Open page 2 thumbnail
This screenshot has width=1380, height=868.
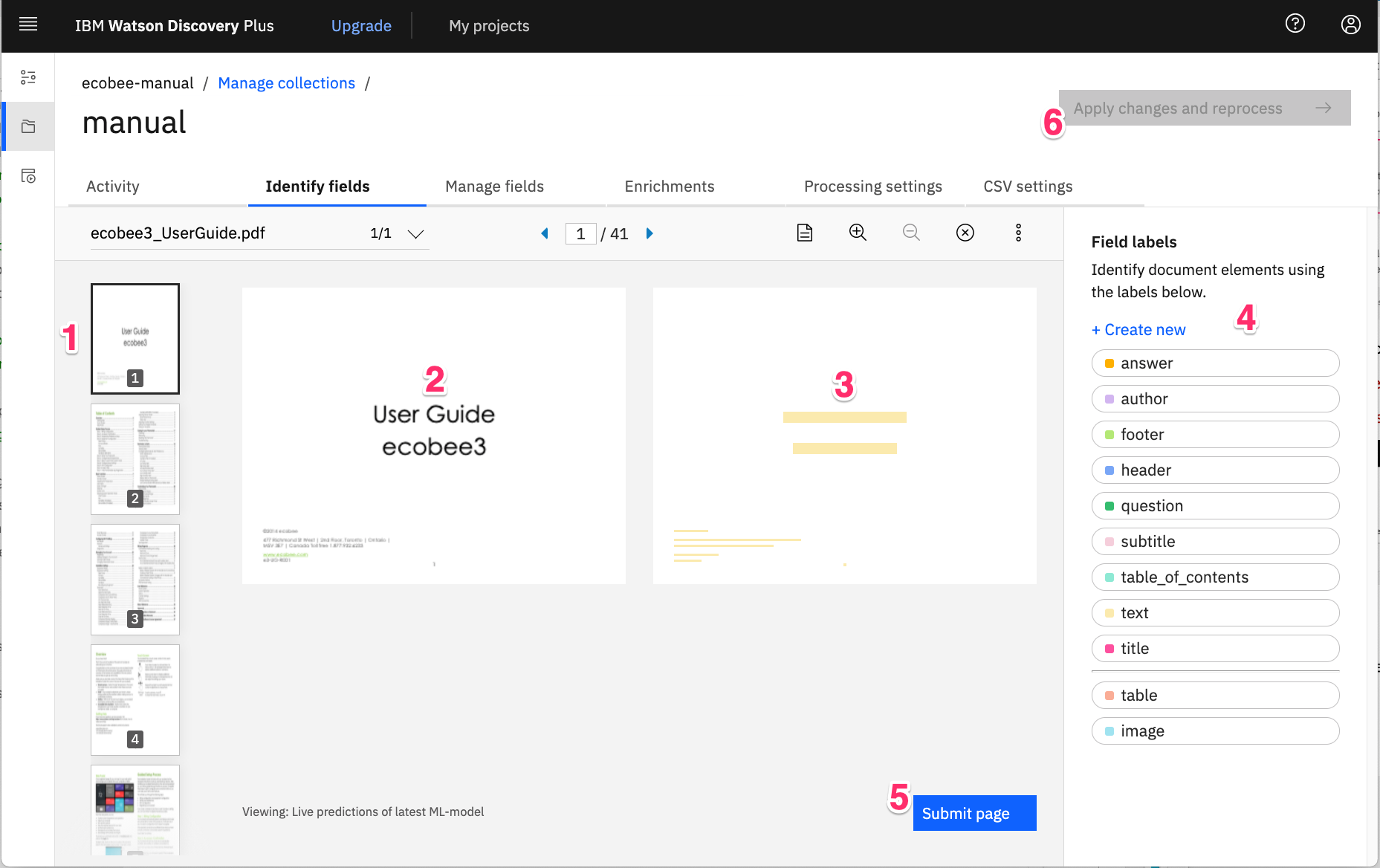135,459
